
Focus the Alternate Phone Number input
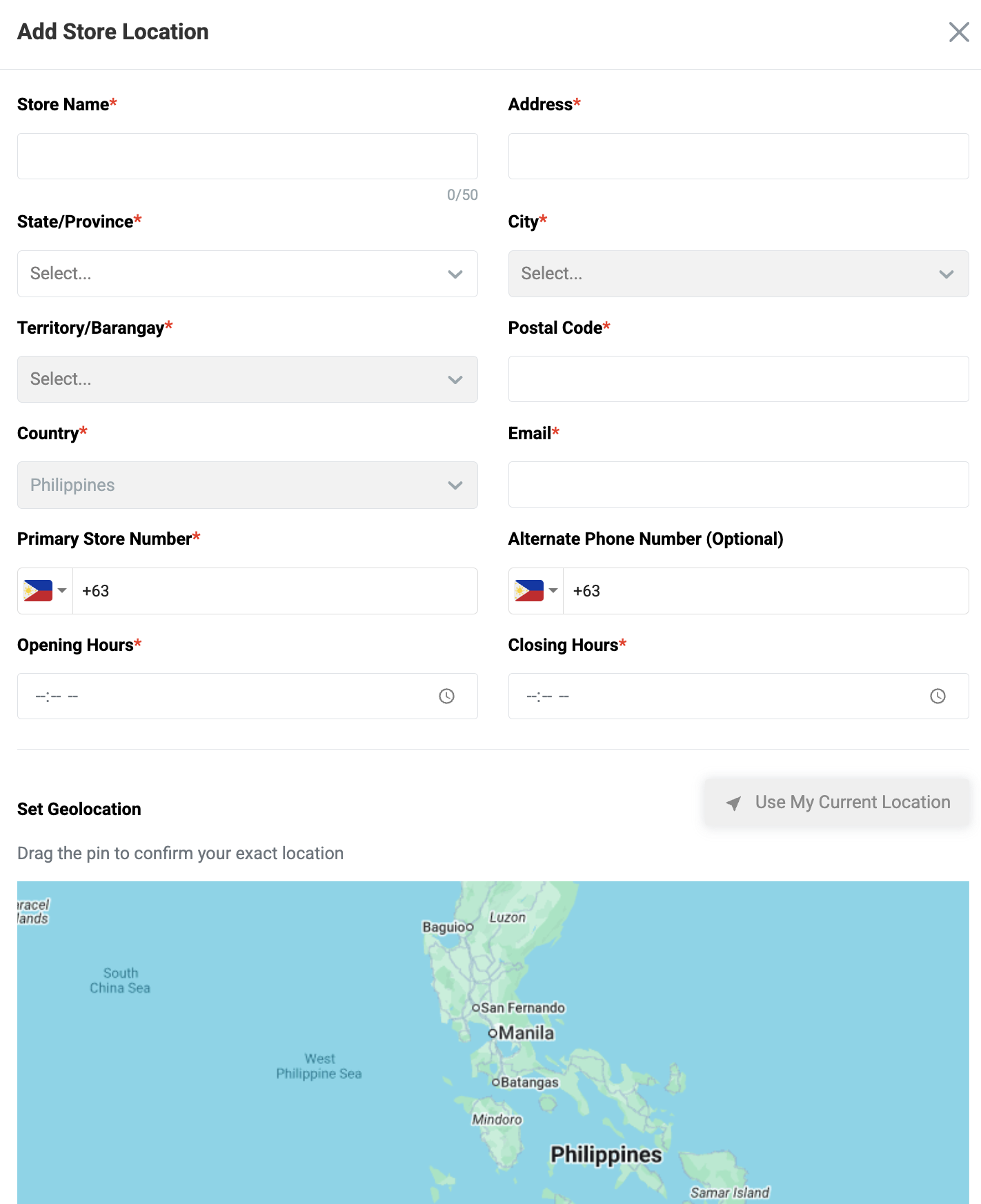click(x=766, y=591)
